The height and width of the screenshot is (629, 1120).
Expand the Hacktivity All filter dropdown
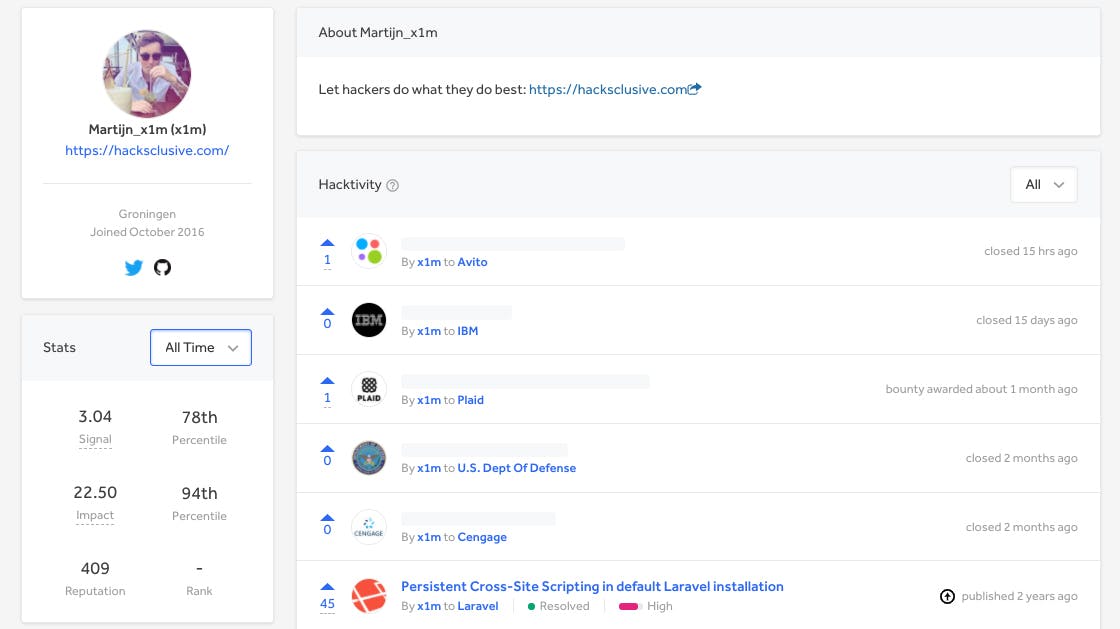click(x=1043, y=185)
